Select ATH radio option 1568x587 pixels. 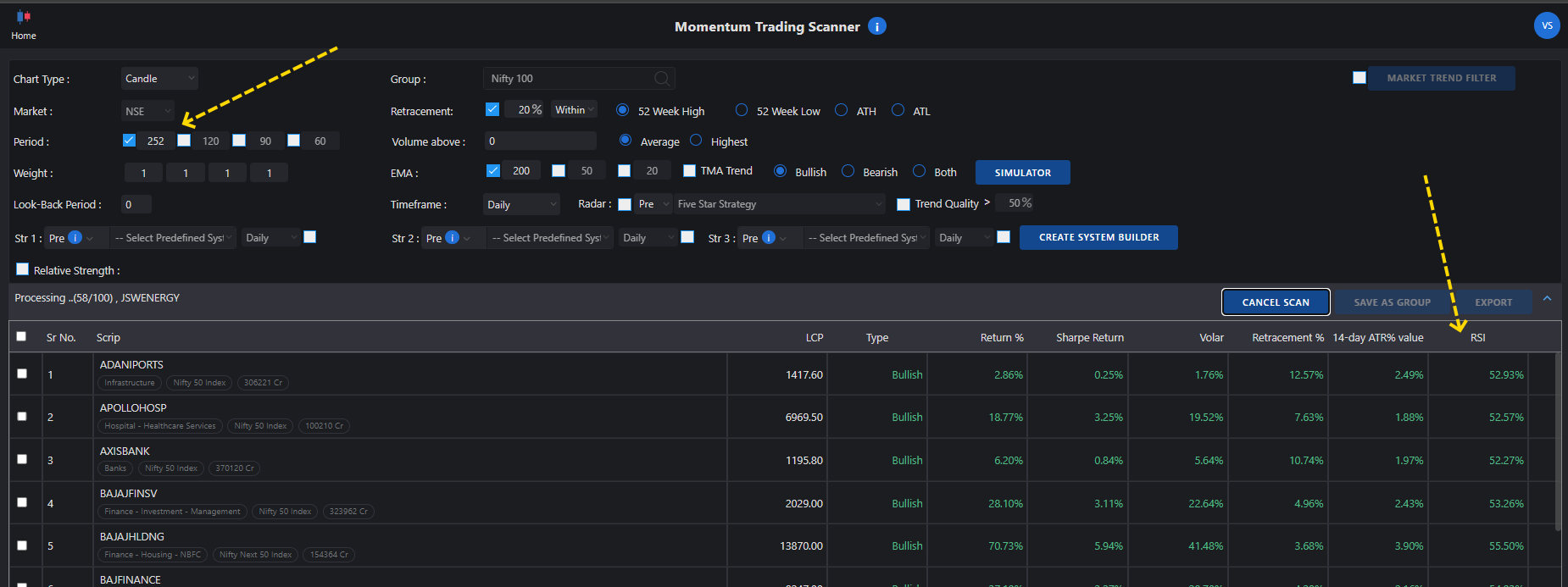click(x=842, y=110)
